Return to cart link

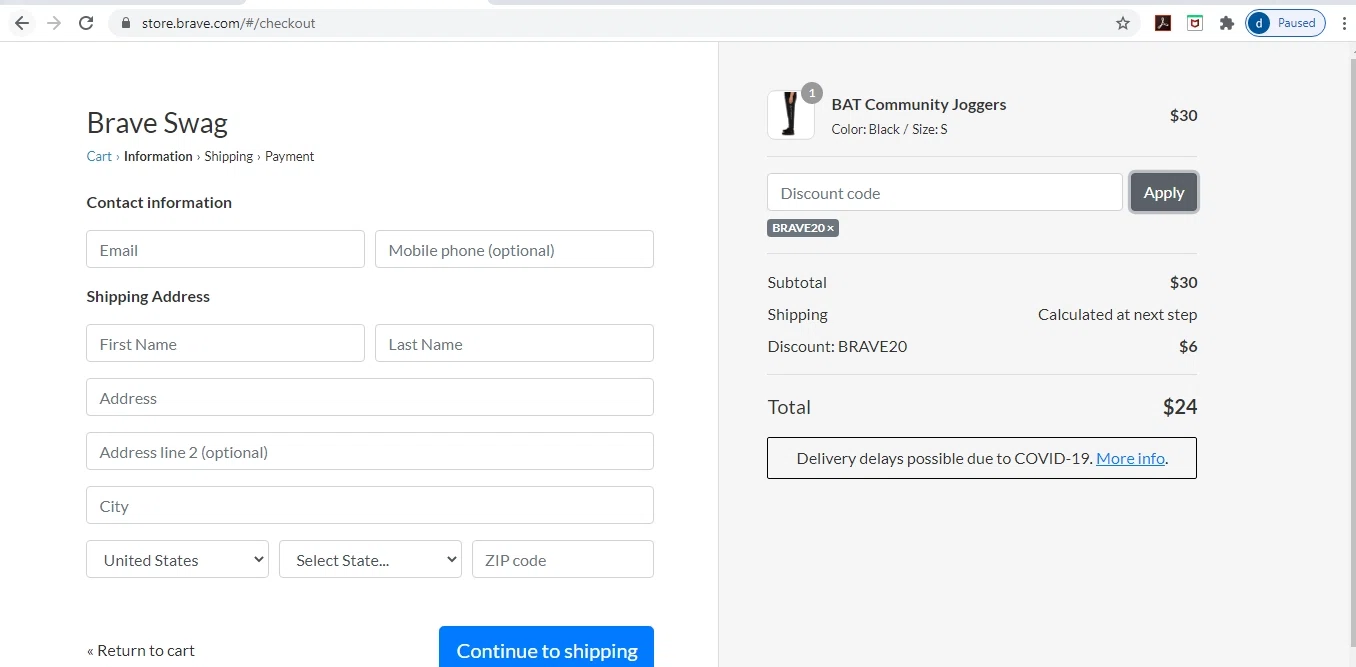141,650
